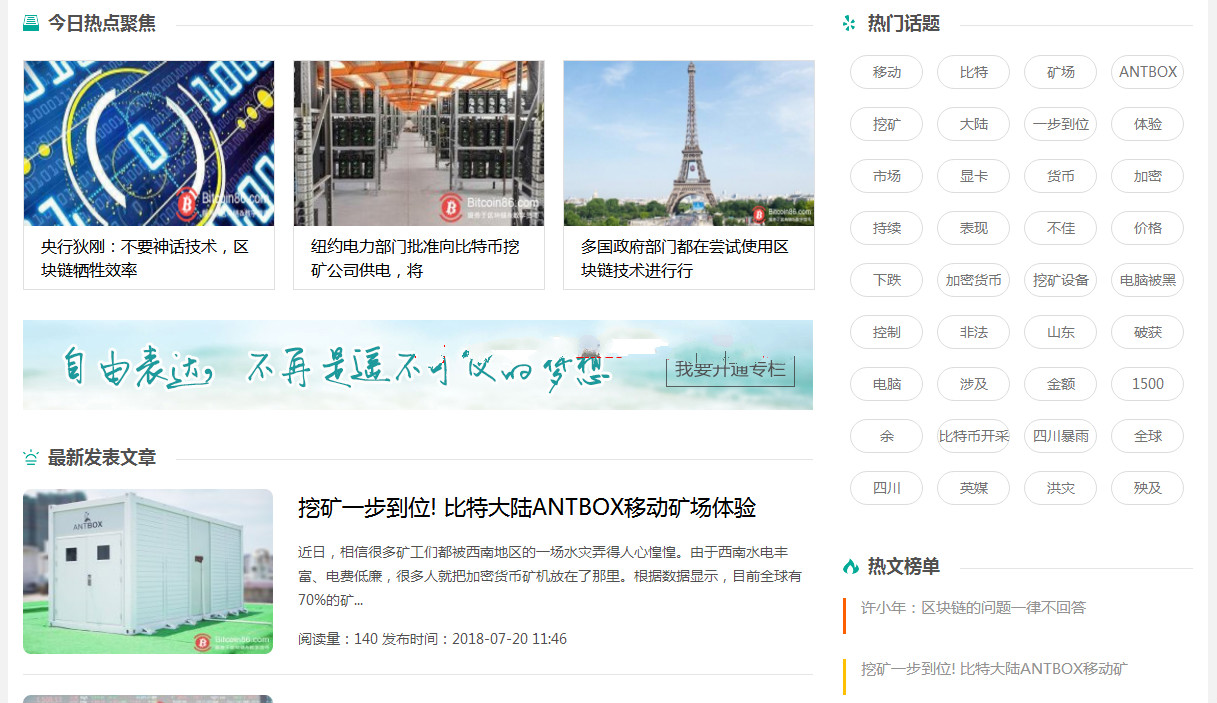Select the ANTBOX topic tag
Image resolution: width=1217 pixels, height=703 pixels.
[1147, 72]
